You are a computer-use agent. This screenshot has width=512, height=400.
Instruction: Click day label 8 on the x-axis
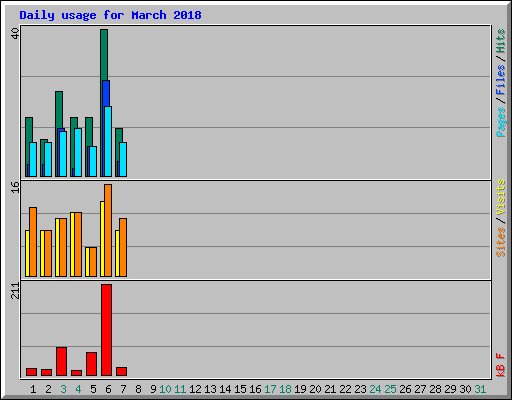(x=138, y=389)
